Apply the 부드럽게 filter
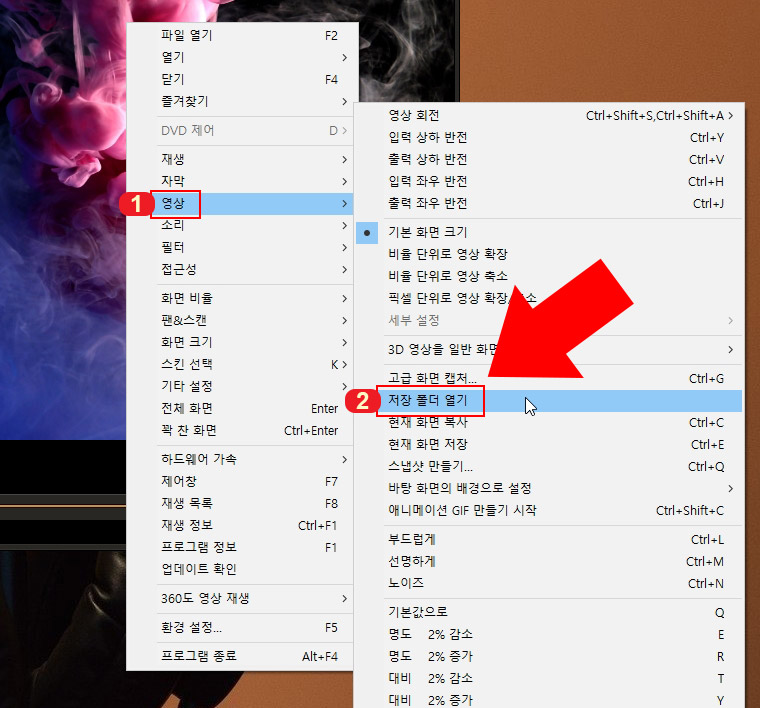 pyautogui.click(x=549, y=539)
